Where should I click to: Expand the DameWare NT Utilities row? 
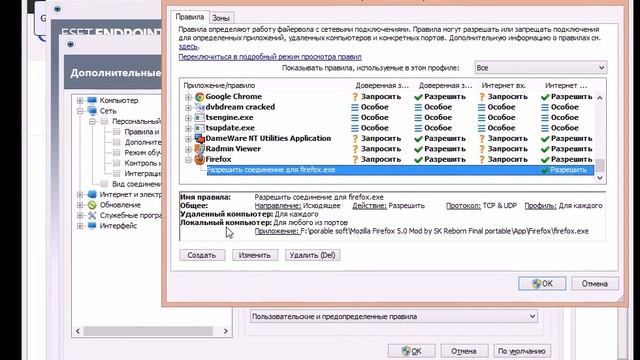coord(188,139)
